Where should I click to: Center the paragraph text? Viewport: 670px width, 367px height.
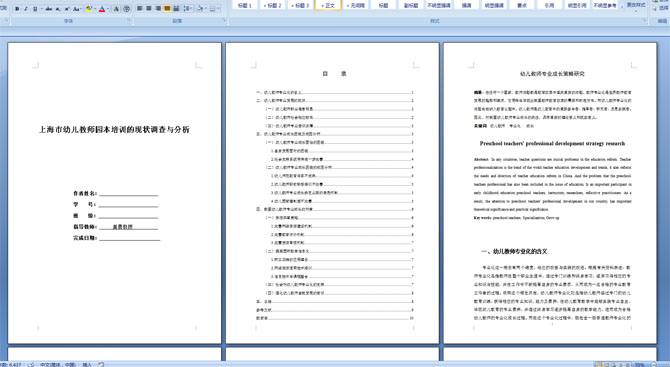coord(149,9)
